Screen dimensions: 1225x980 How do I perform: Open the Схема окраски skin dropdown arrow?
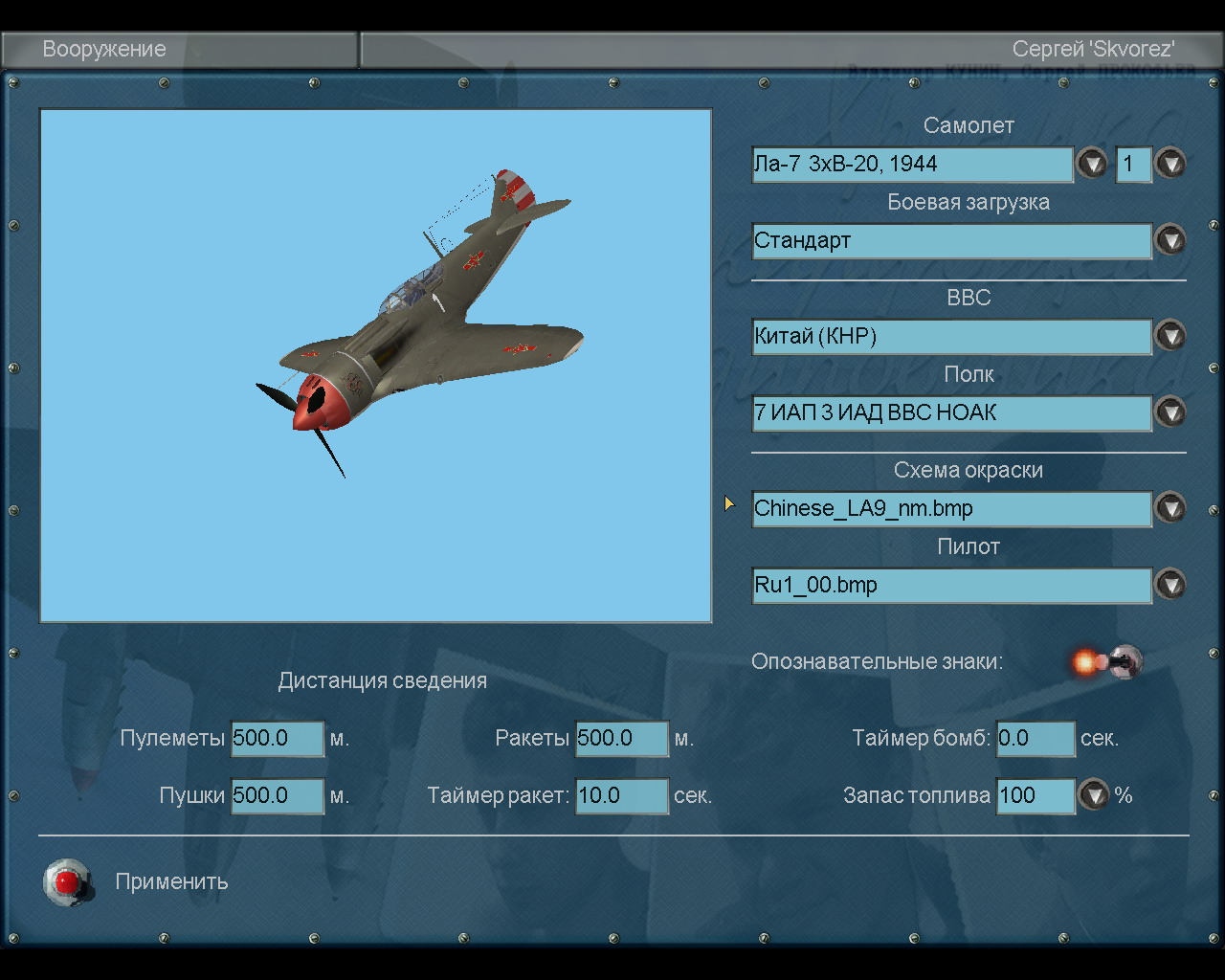(x=1169, y=508)
